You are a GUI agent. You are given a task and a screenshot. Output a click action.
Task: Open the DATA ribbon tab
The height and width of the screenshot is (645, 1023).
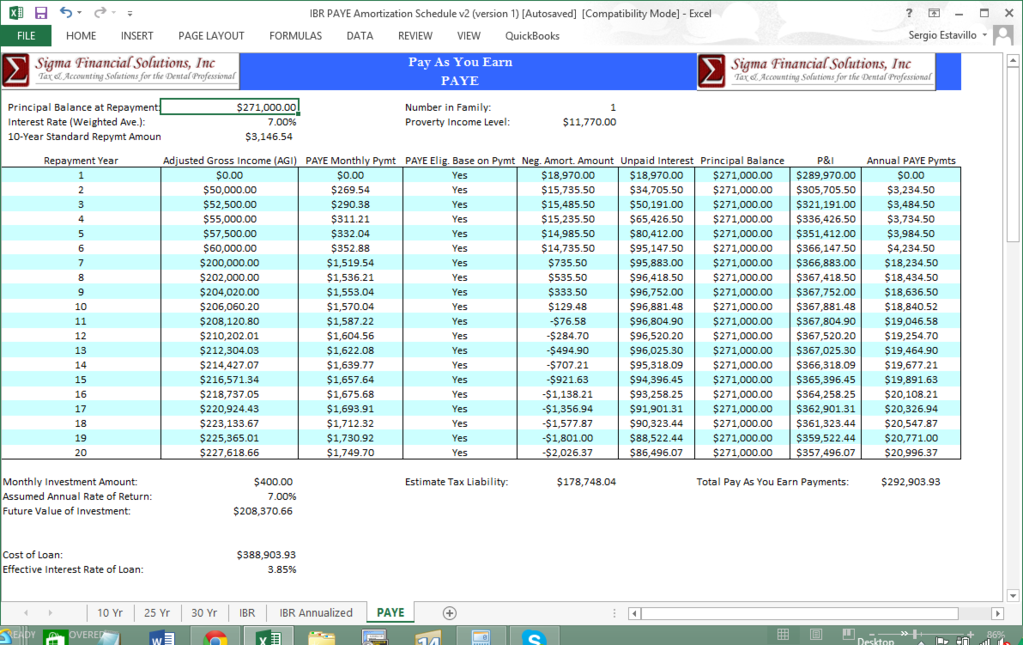tap(359, 36)
